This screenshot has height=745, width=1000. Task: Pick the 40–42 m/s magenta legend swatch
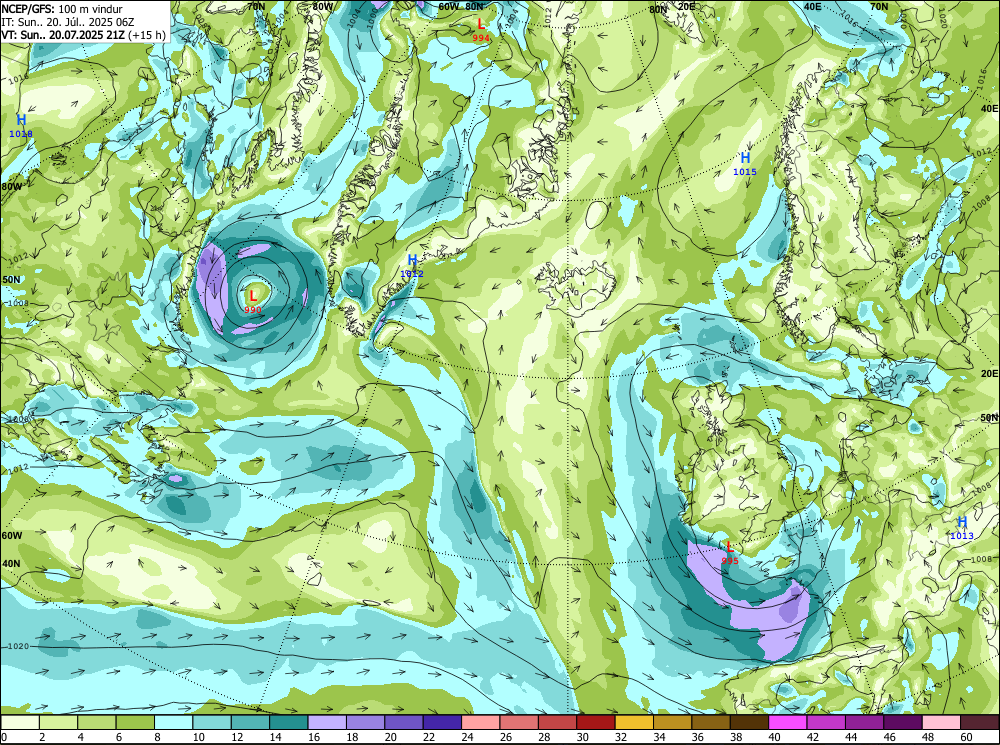tap(788, 722)
